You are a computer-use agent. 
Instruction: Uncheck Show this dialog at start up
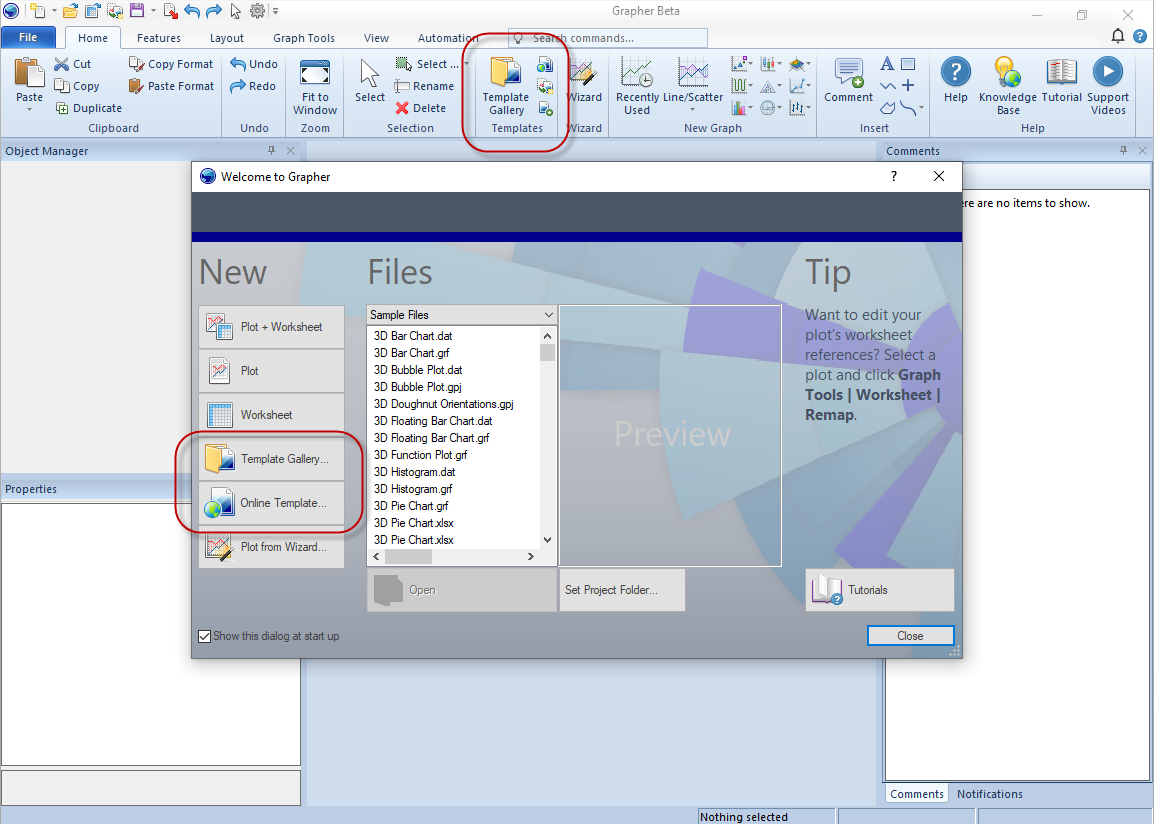click(x=205, y=636)
